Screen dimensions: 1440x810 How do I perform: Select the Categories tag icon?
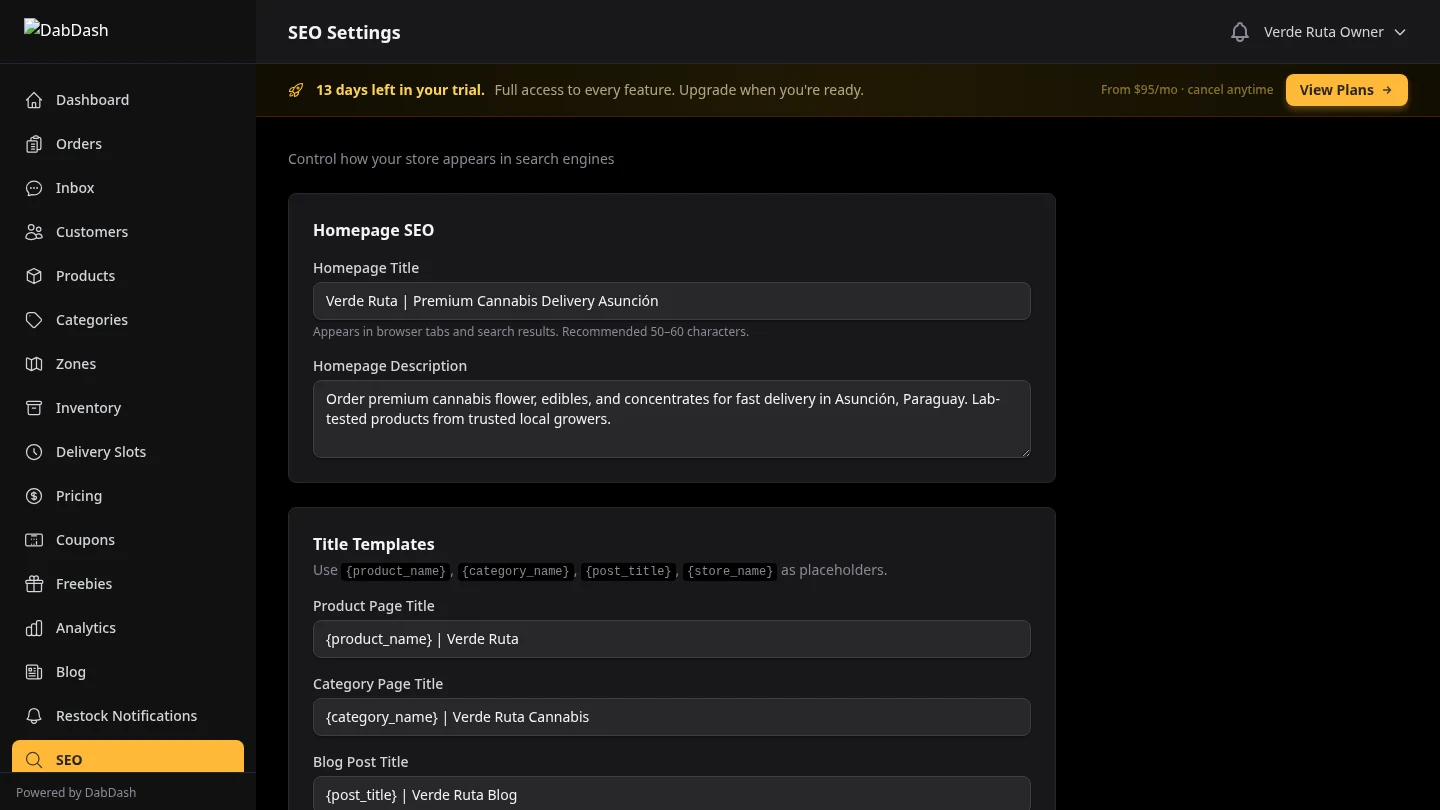tap(33, 320)
